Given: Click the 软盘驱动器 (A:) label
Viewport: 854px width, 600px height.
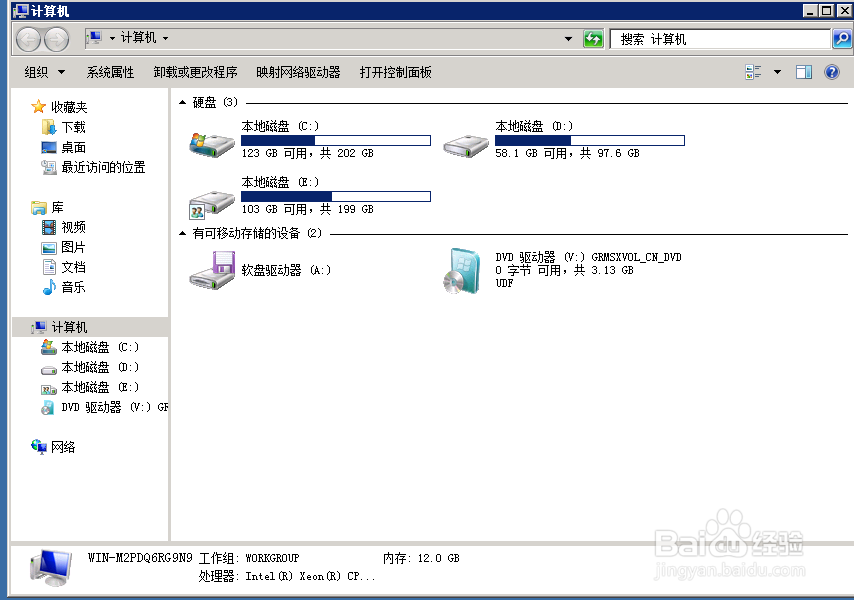Looking at the screenshot, I should 286,270.
